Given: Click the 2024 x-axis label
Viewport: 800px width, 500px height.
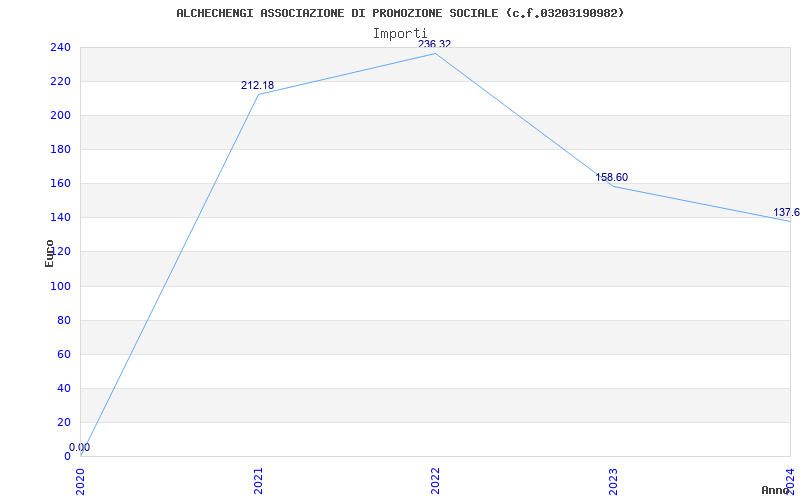Looking at the screenshot, I should [x=790, y=481].
